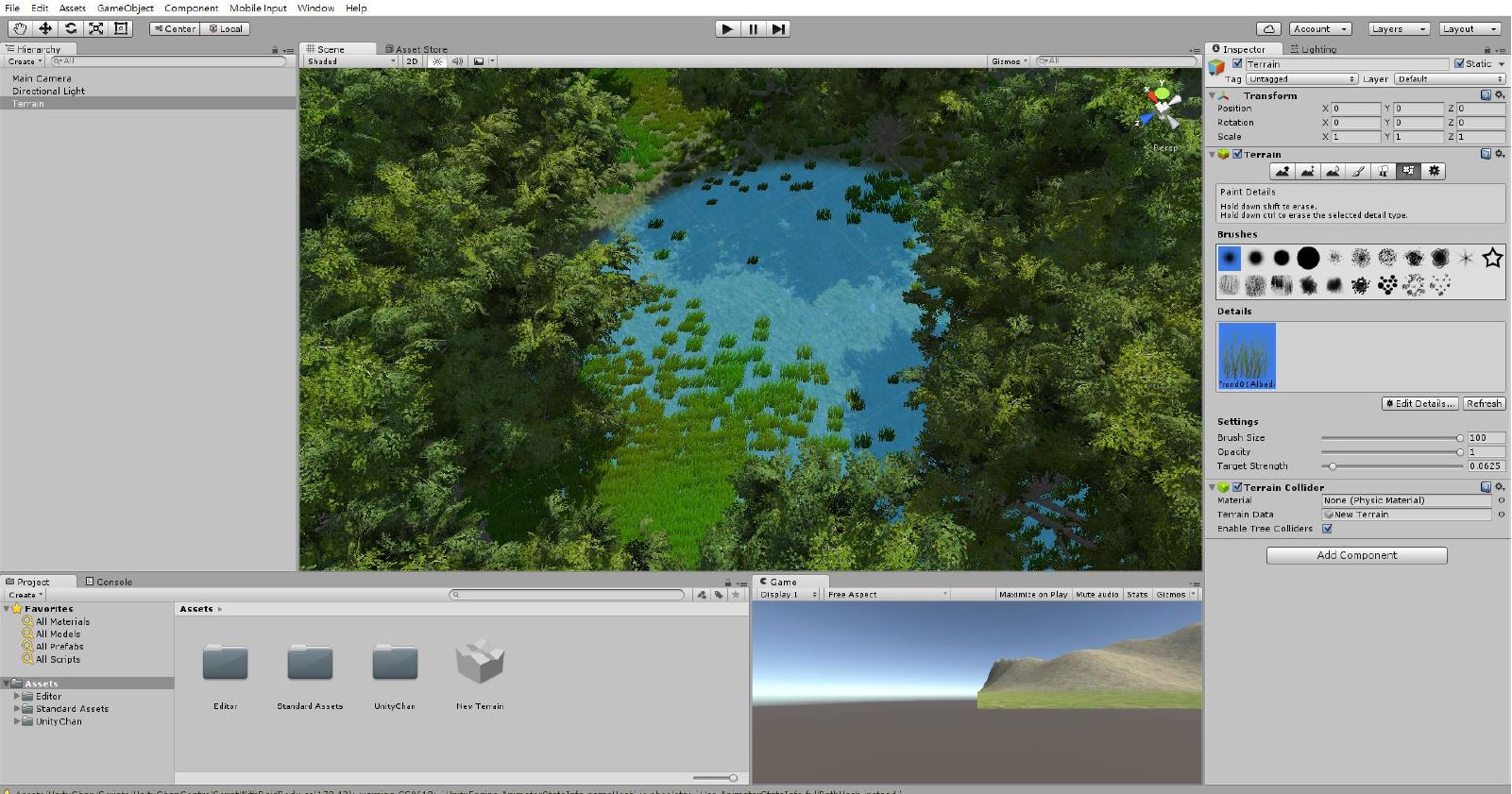This screenshot has width=1512, height=794.
Task: Select the grass detail thumbnail
Action: pos(1247,356)
